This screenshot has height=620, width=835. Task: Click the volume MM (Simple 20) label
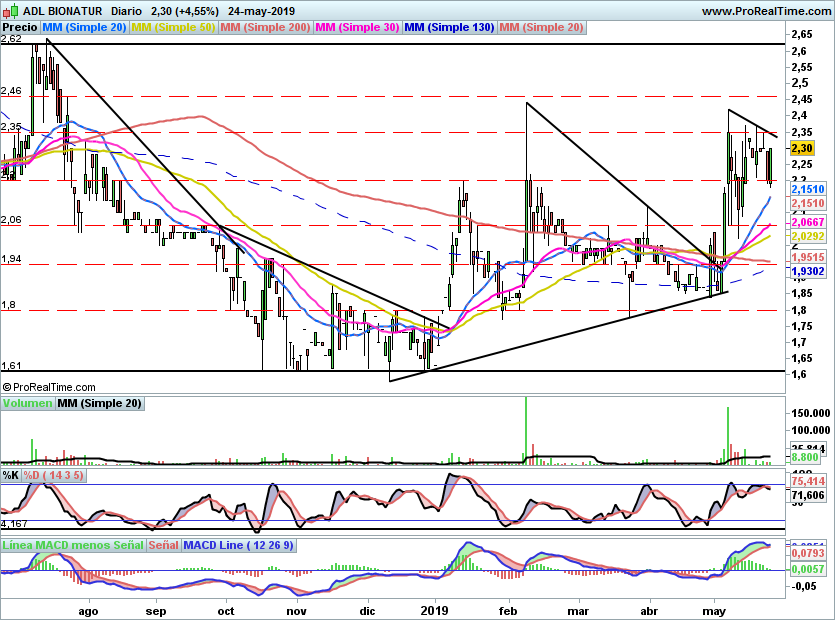pyautogui.click(x=100, y=403)
